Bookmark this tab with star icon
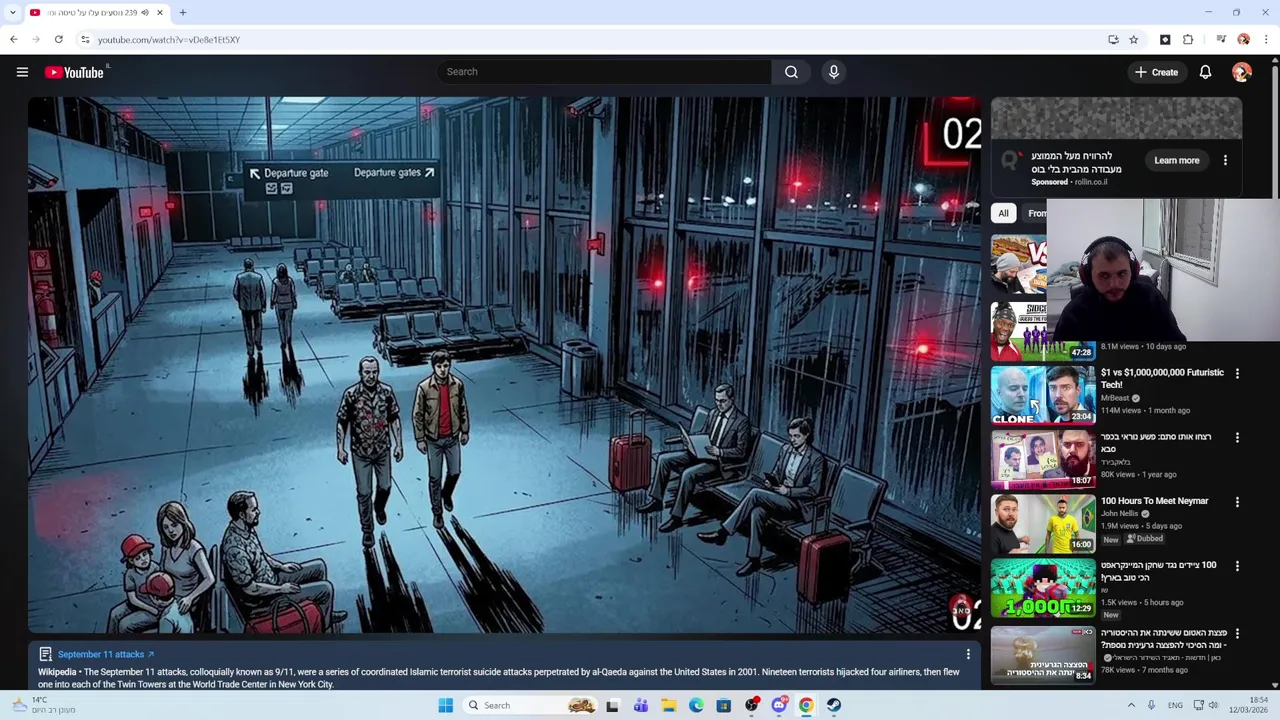Viewport: 1280px width, 720px height. click(1133, 40)
